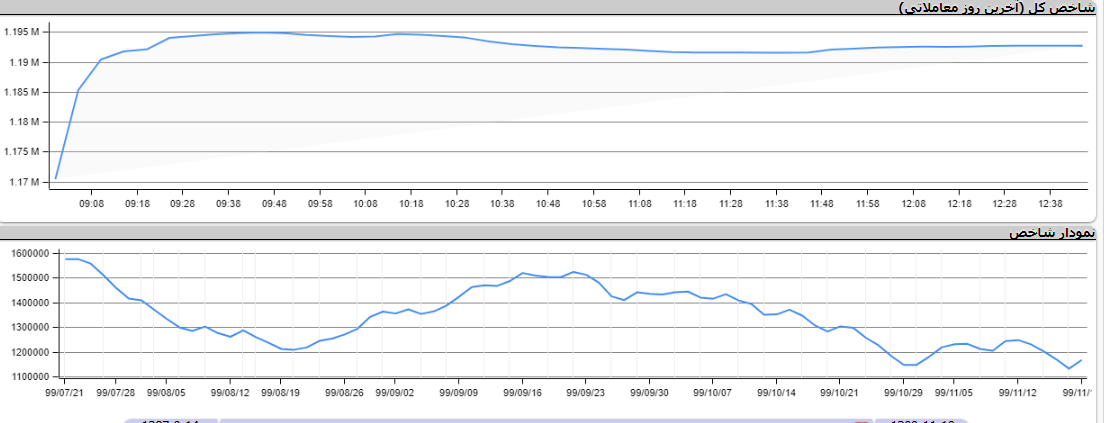
Task: Click the 99/07/21 date on history chart
Action: point(66,392)
